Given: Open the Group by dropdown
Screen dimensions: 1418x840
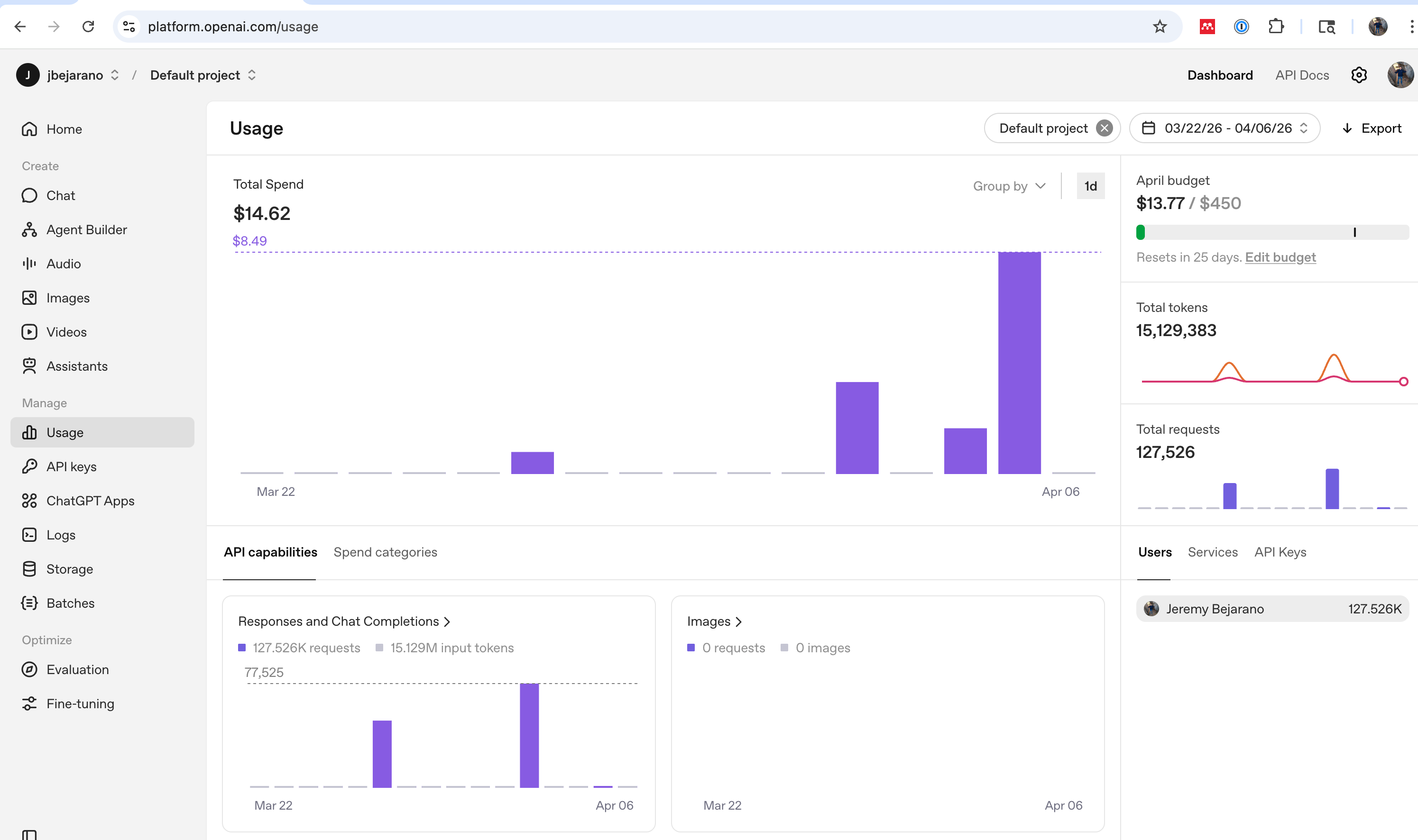Looking at the screenshot, I should pyautogui.click(x=1009, y=186).
